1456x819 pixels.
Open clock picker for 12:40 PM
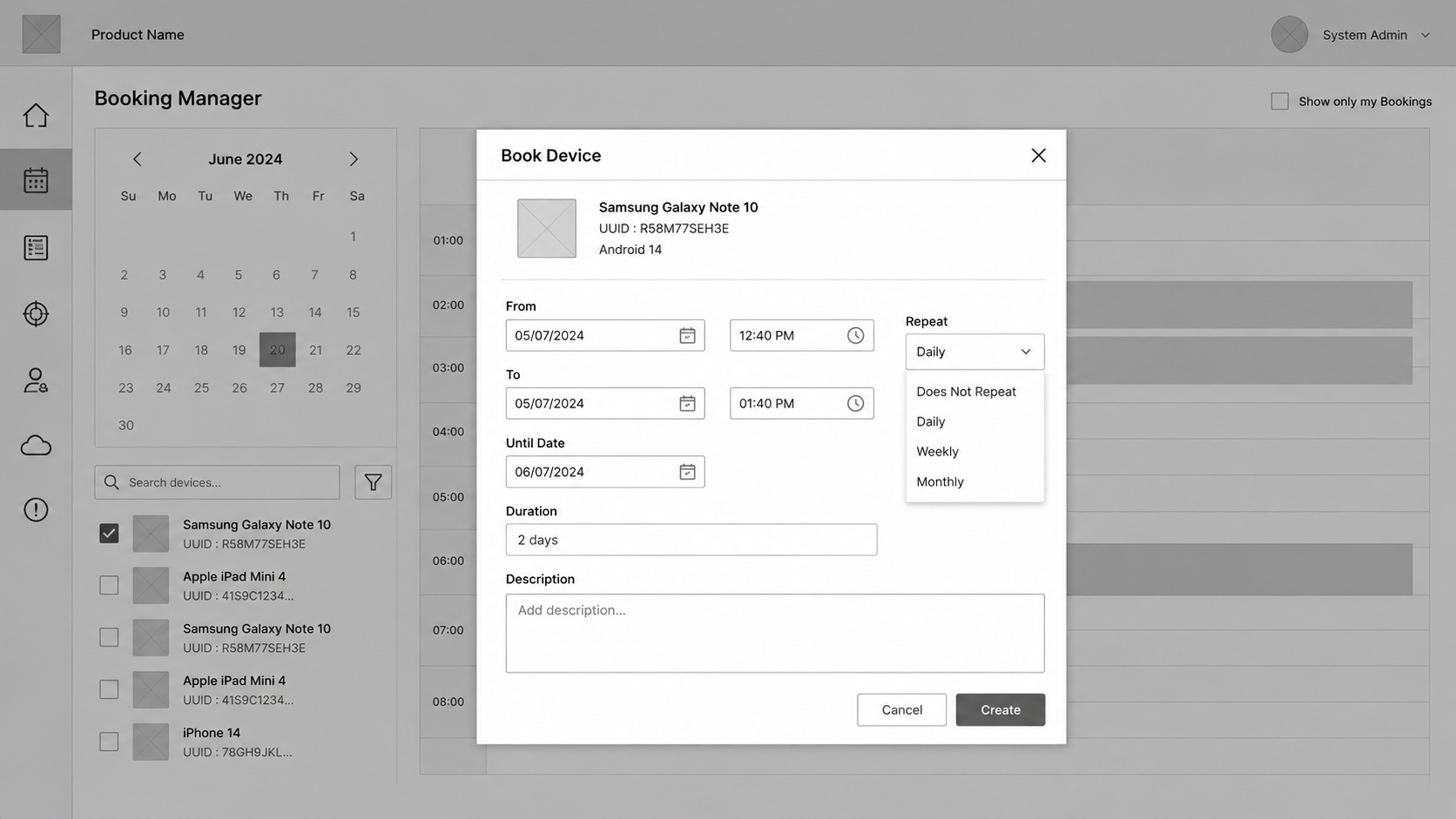[x=855, y=335]
